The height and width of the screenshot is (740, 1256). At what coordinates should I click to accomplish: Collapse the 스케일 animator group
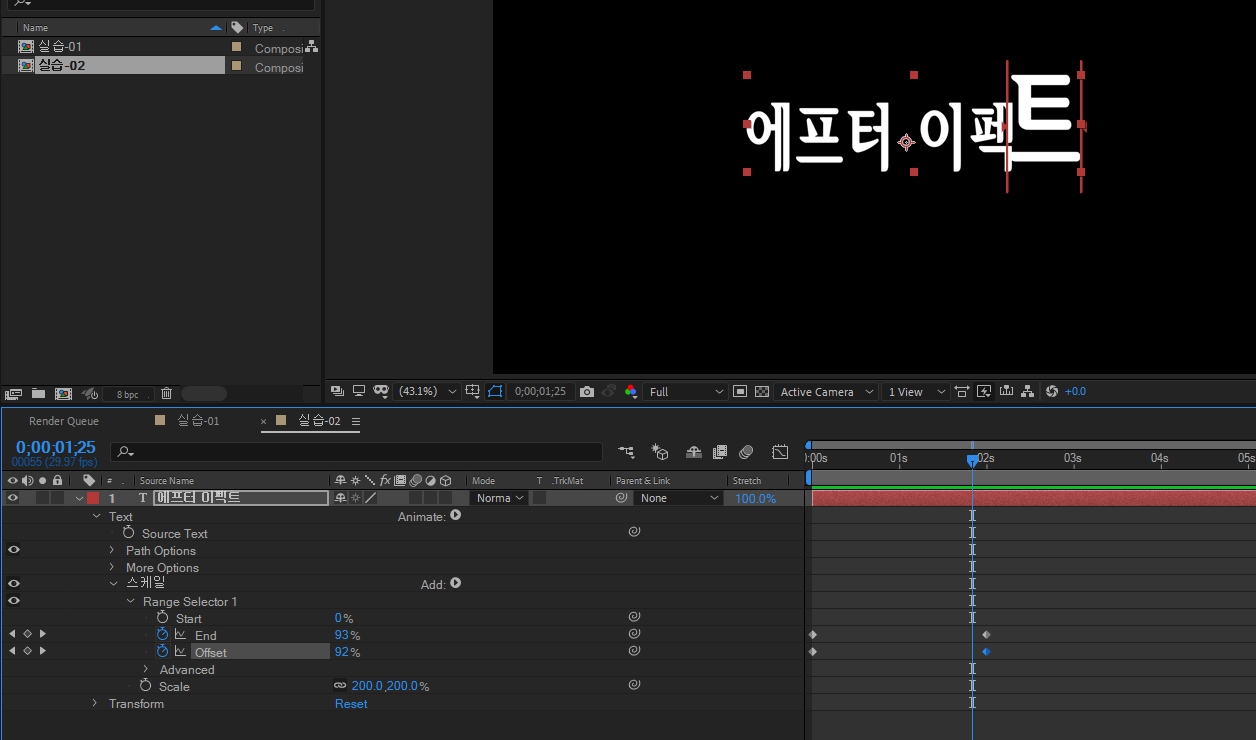click(113, 583)
